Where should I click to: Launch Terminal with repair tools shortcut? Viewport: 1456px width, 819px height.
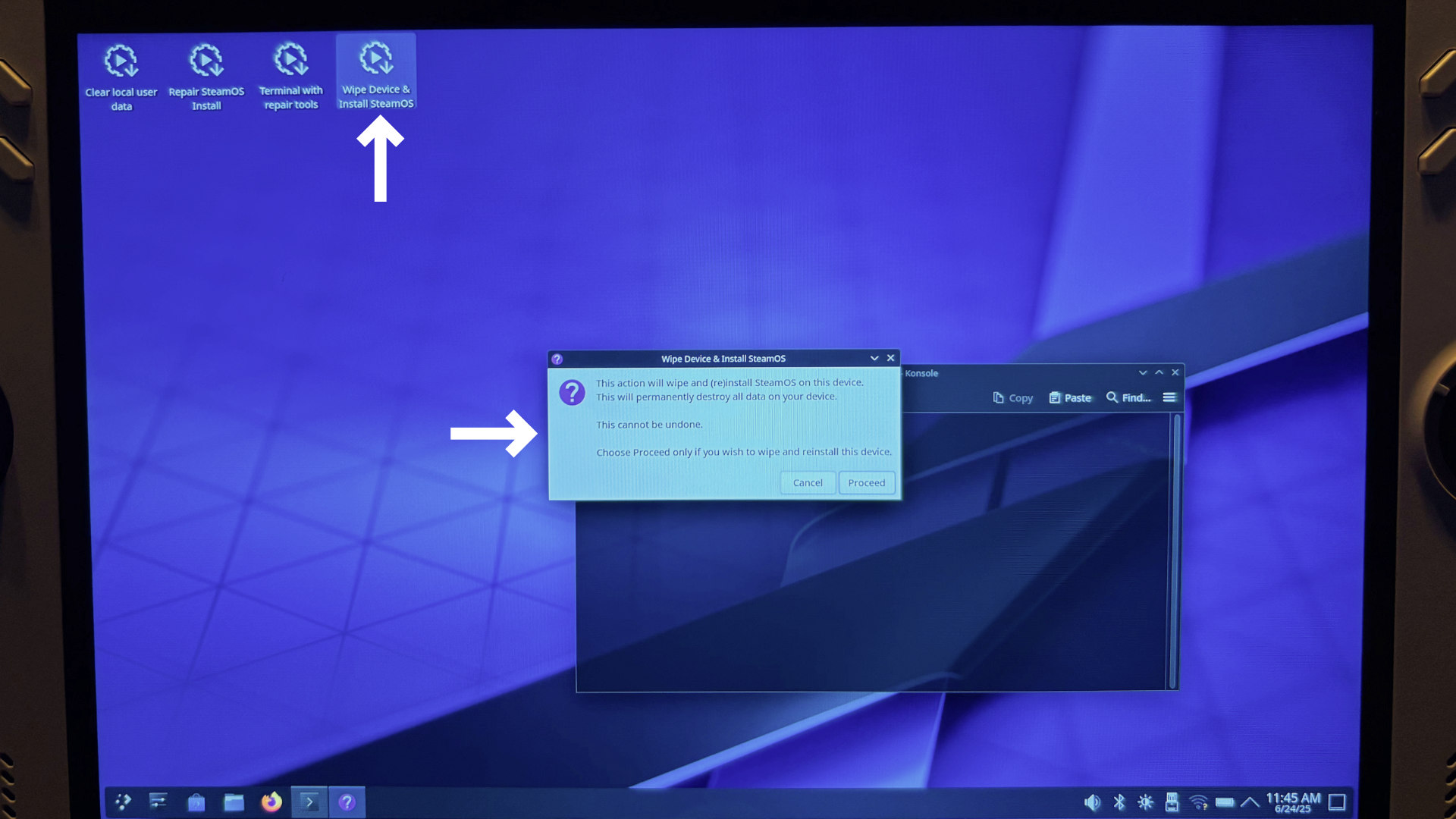tap(290, 77)
